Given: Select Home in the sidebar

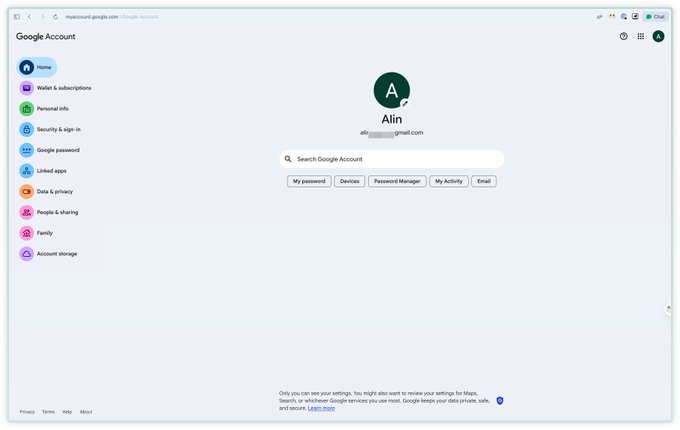Looking at the screenshot, I should 37,67.
